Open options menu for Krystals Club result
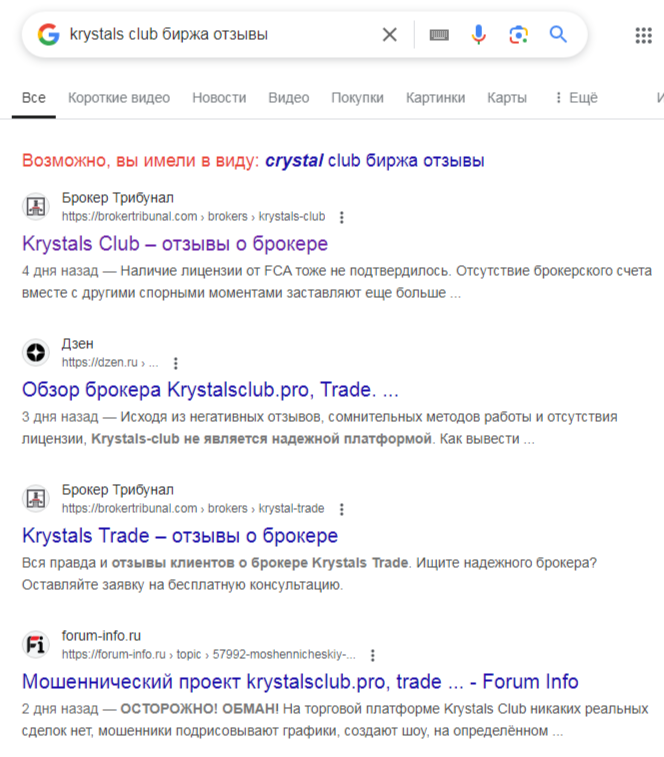Image resolution: width=664 pixels, height=757 pixels. coord(342,217)
